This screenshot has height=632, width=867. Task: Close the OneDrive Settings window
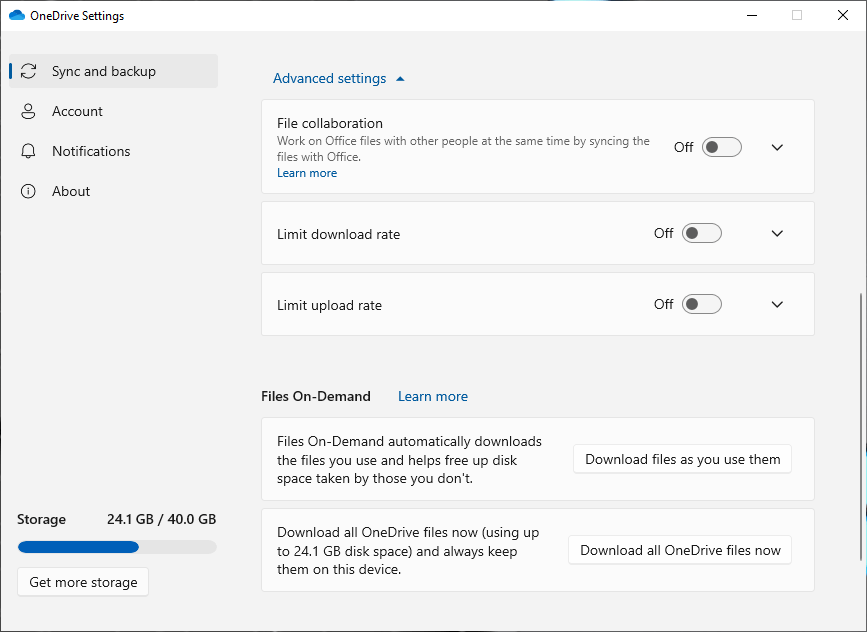tap(842, 15)
